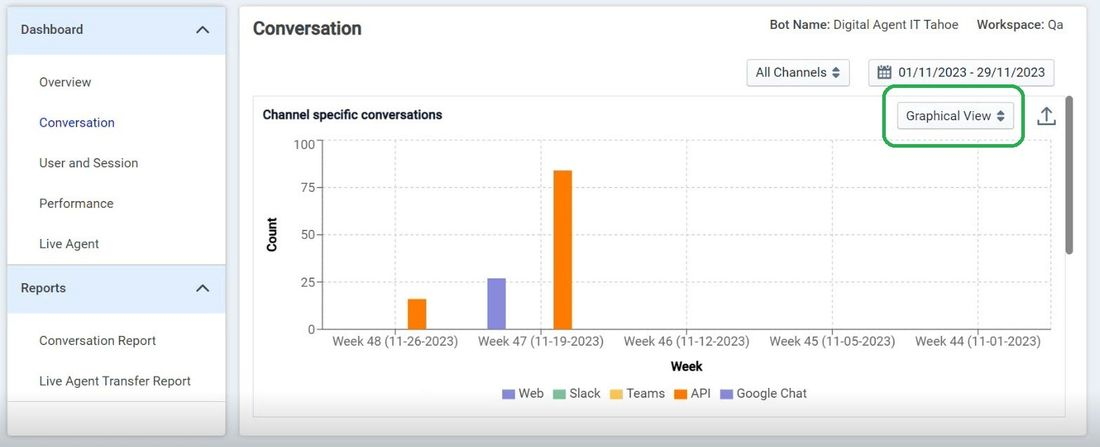Collapse the Reports section chevron
Screen dimensions: 1100x447
(203, 288)
